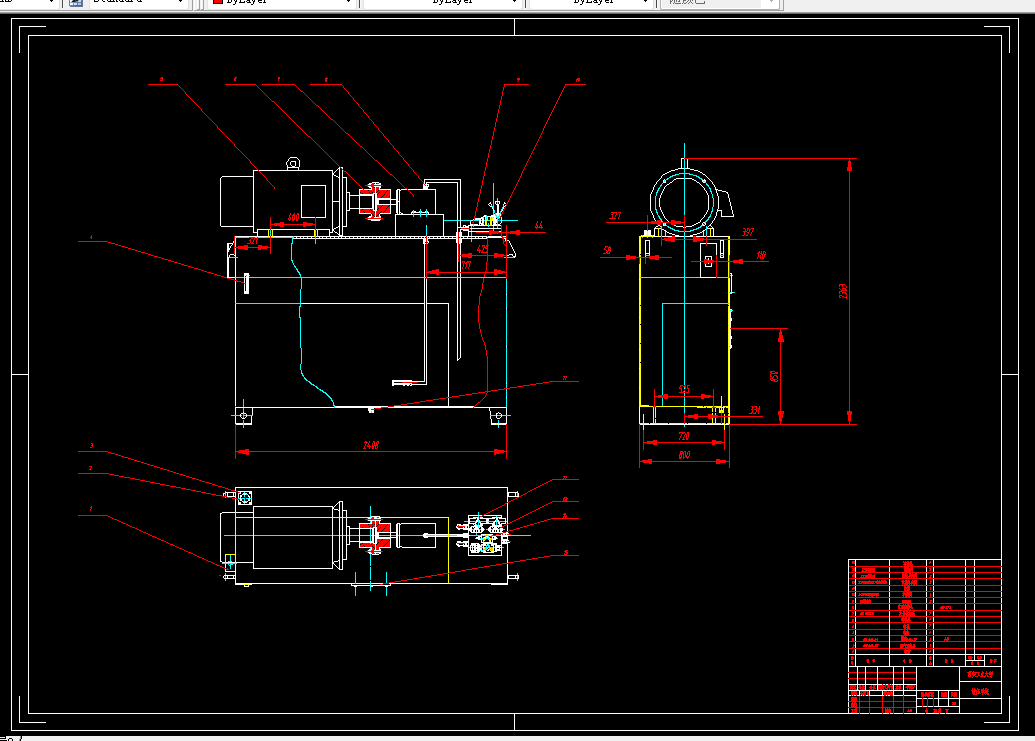1035x741 pixels.
Task: Select the 64 dimension beside the valve
Action: (539, 226)
